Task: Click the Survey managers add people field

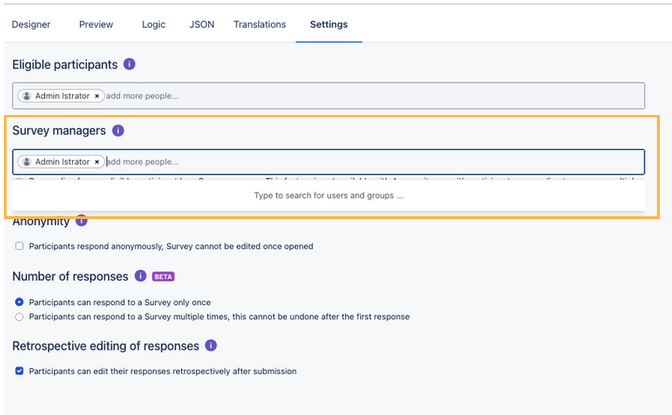Action: pos(370,161)
